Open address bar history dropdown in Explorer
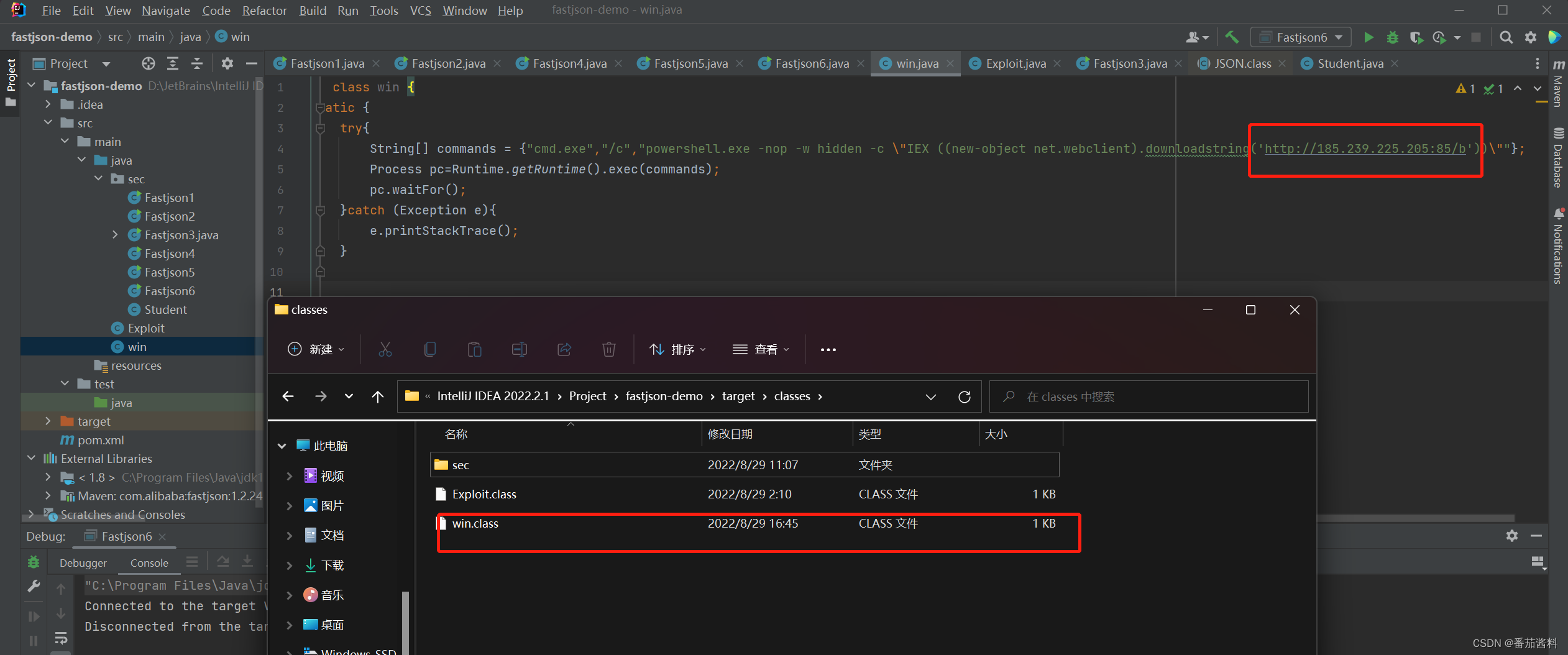The width and height of the screenshot is (1568, 655). (x=931, y=396)
